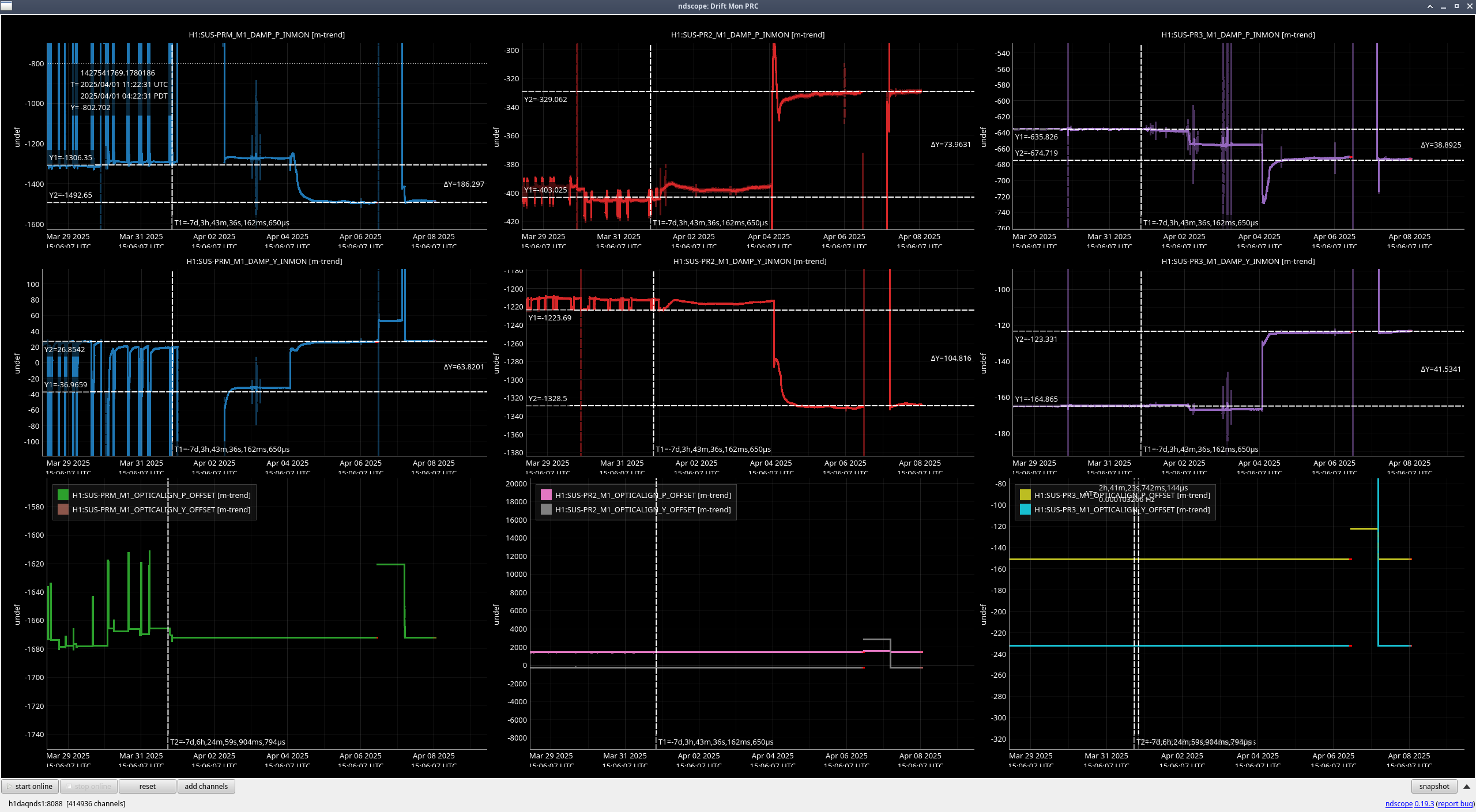Click Y2=-674.719 cursor label in PR3 pitch plot
1476x812 pixels.
(1036, 153)
